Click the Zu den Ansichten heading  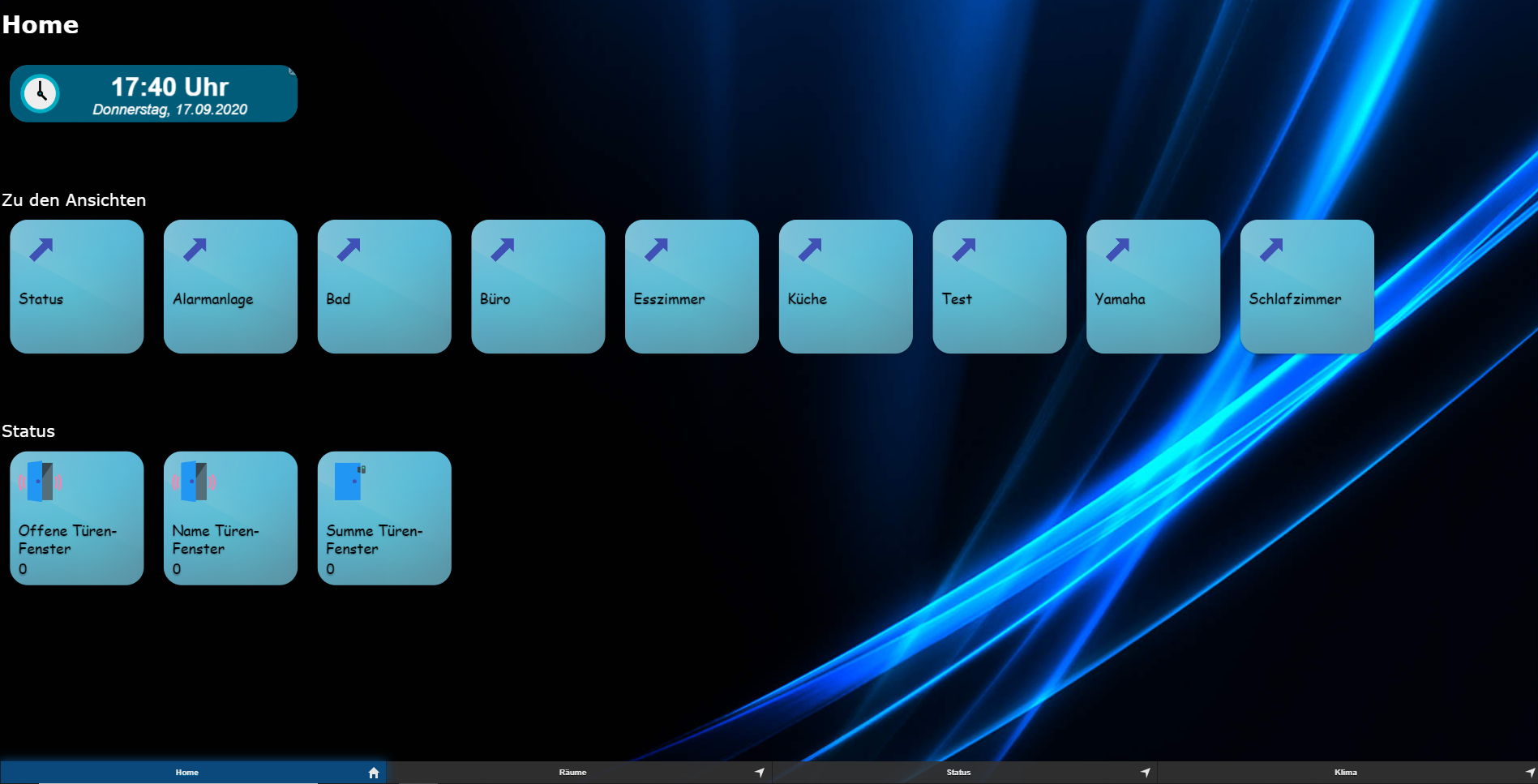pyautogui.click(x=74, y=200)
